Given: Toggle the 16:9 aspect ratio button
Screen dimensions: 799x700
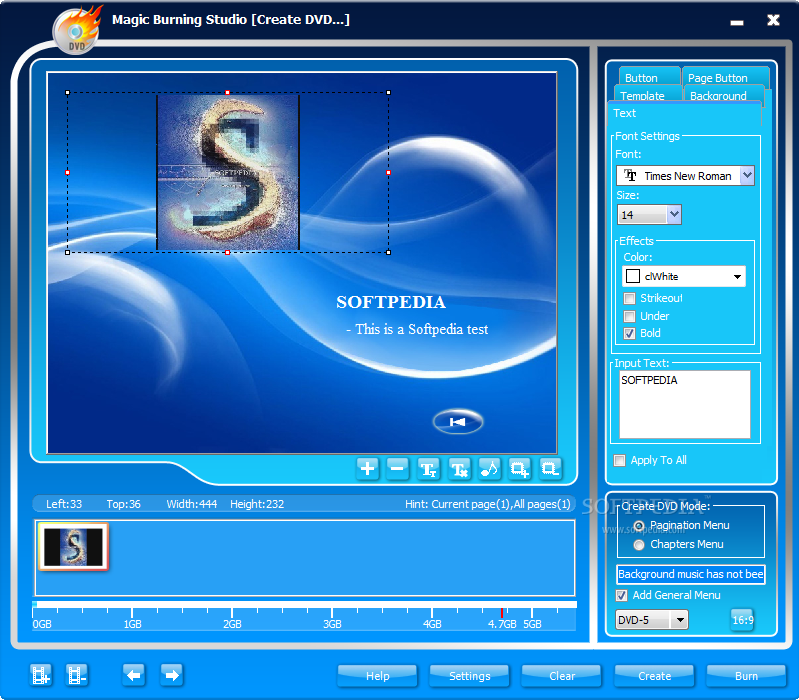Looking at the screenshot, I should click(742, 620).
